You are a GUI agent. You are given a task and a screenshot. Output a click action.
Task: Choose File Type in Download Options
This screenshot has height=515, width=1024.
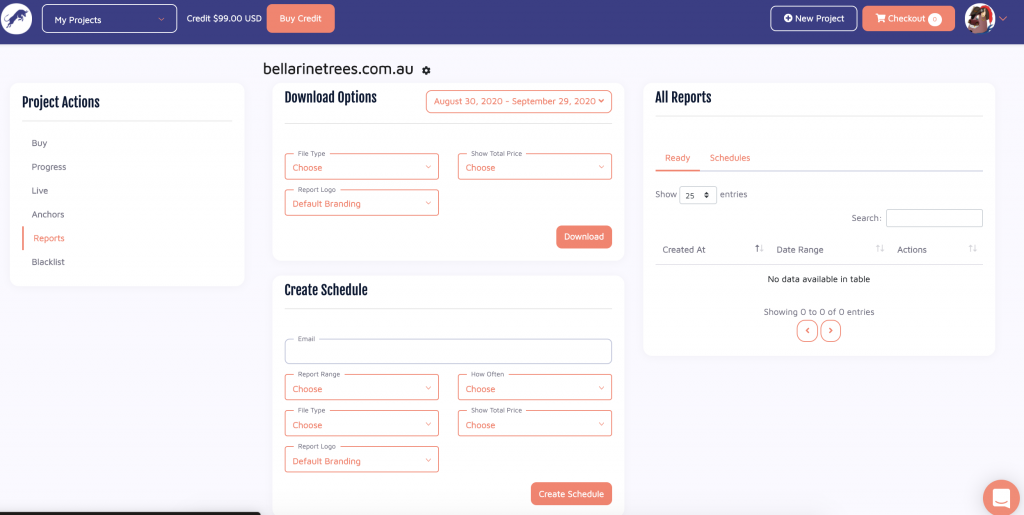[x=361, y=167]
